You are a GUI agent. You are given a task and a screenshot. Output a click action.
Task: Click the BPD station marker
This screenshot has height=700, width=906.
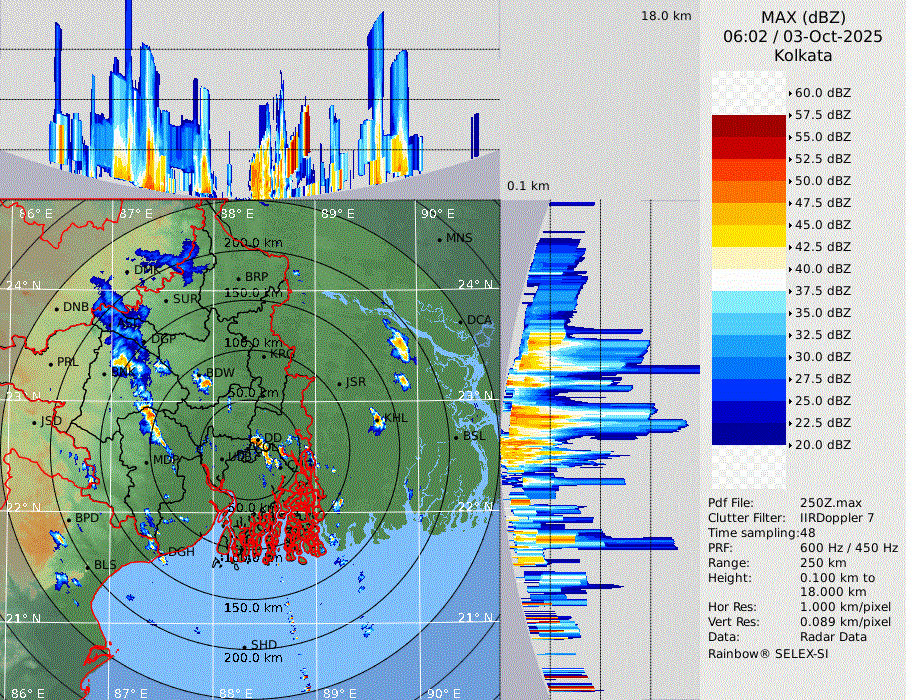pyautogui.click(x=69, y=519)
